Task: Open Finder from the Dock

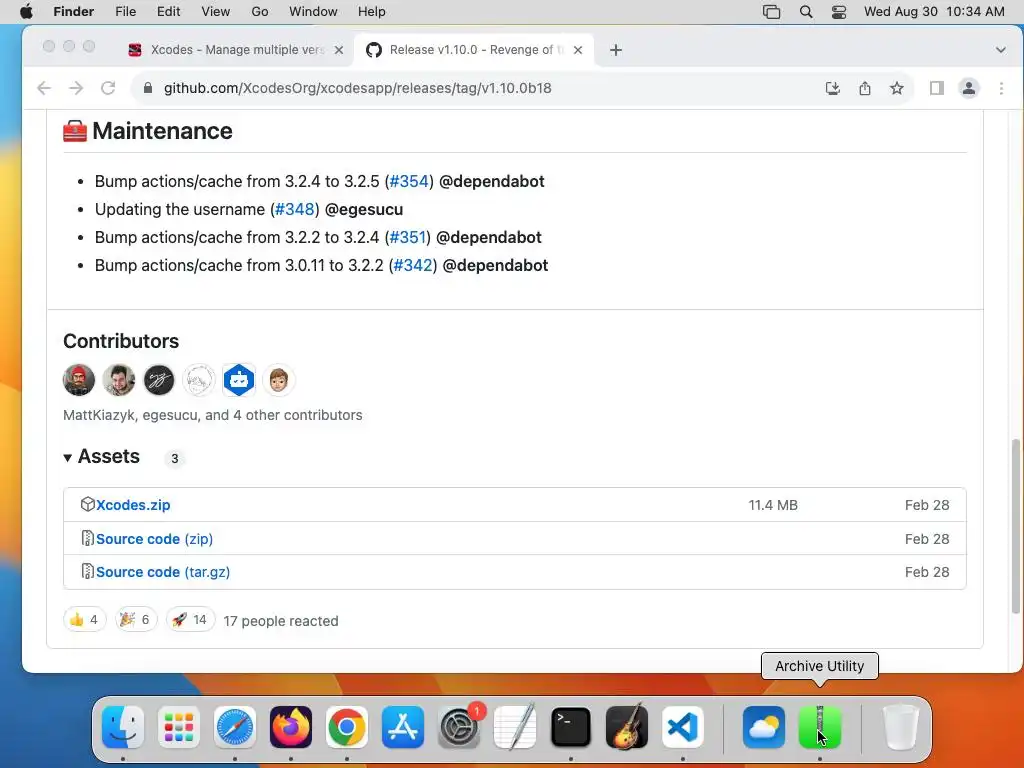Action: click(123, 727)
